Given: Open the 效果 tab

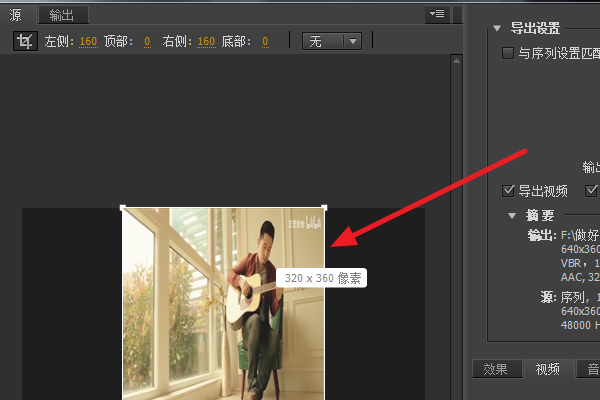Looking at the screenshot, I should pos(497,369).
